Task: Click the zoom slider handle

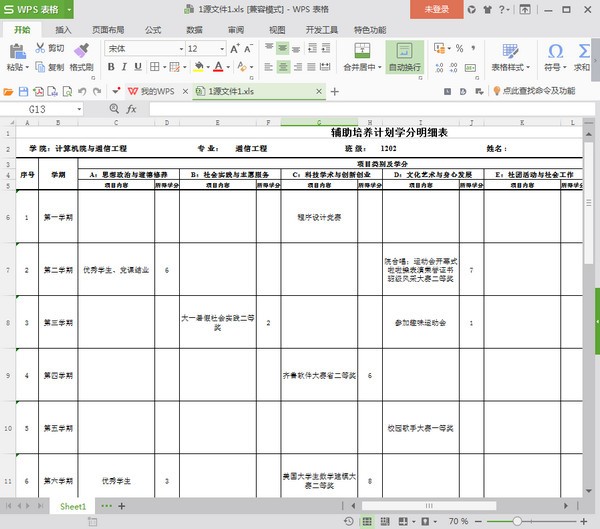Action: 517,521
